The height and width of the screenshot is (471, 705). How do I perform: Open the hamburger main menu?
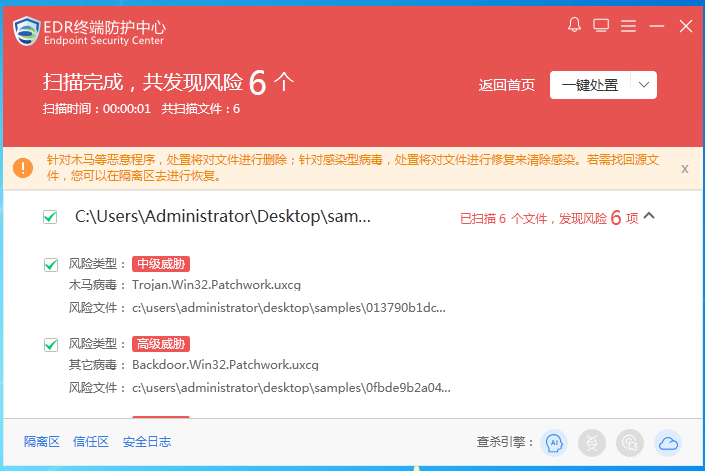point(629,25)
